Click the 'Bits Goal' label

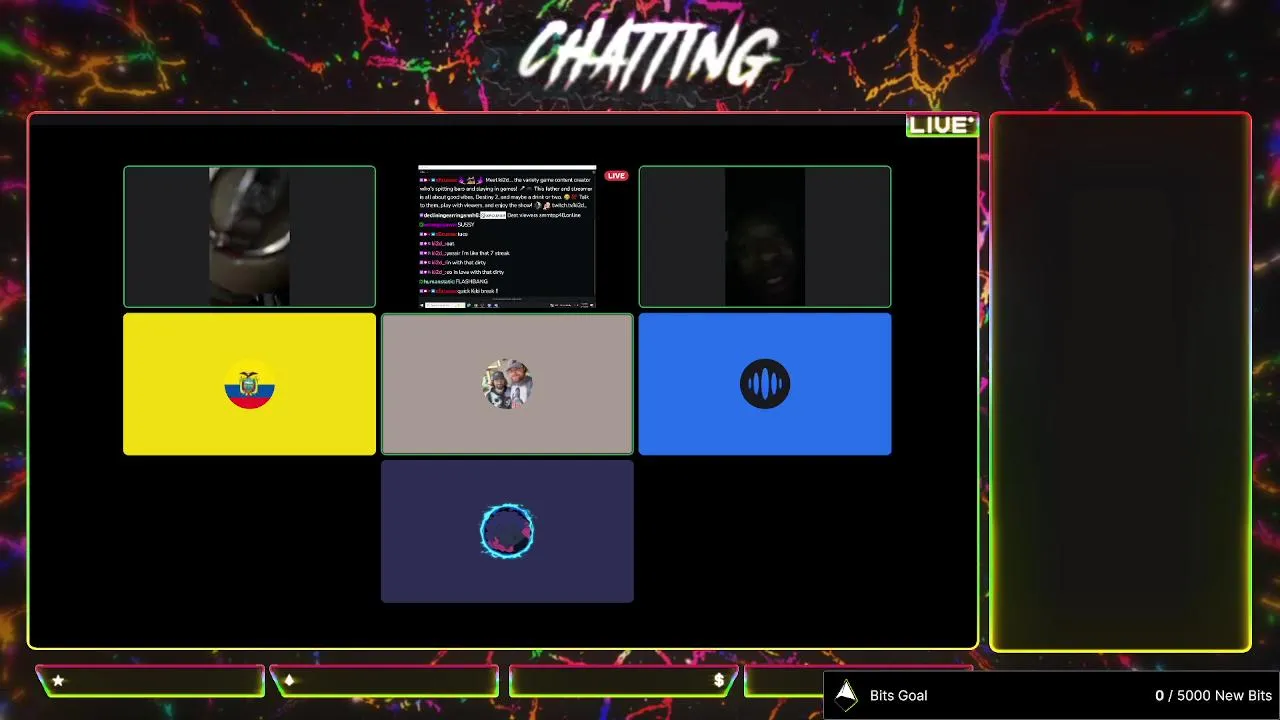(x=898, y=695)
